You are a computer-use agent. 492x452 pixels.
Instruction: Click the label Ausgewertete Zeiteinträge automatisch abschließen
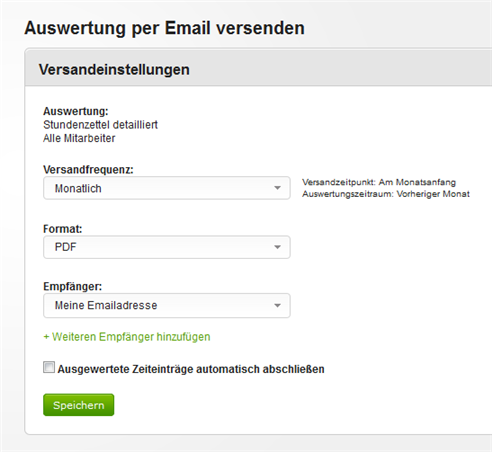191,369
